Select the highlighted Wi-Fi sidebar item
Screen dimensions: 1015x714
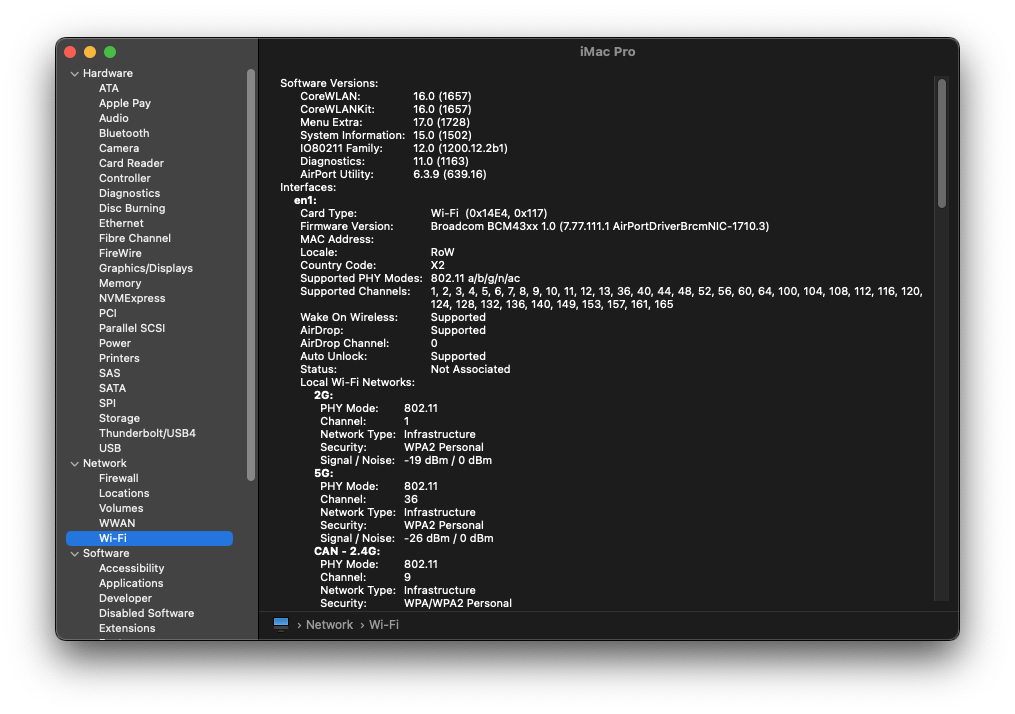(x=150, y=538)
